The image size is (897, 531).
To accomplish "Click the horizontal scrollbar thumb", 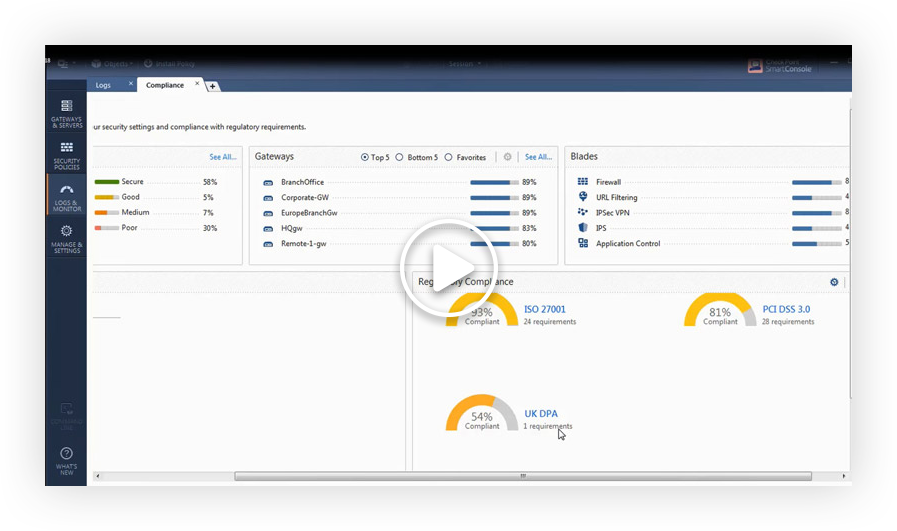I will (x=523, y=476).
